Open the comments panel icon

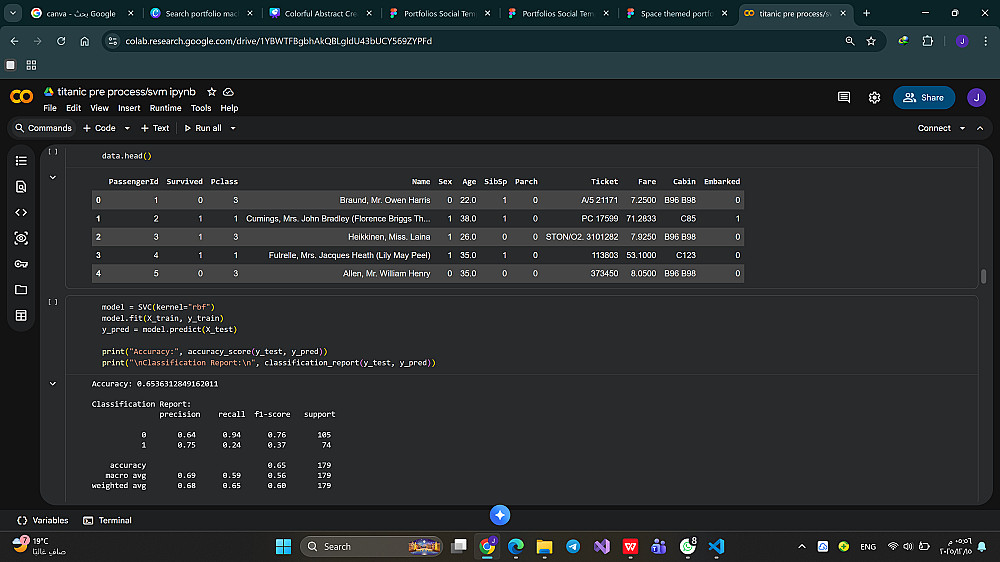[844, 97]
